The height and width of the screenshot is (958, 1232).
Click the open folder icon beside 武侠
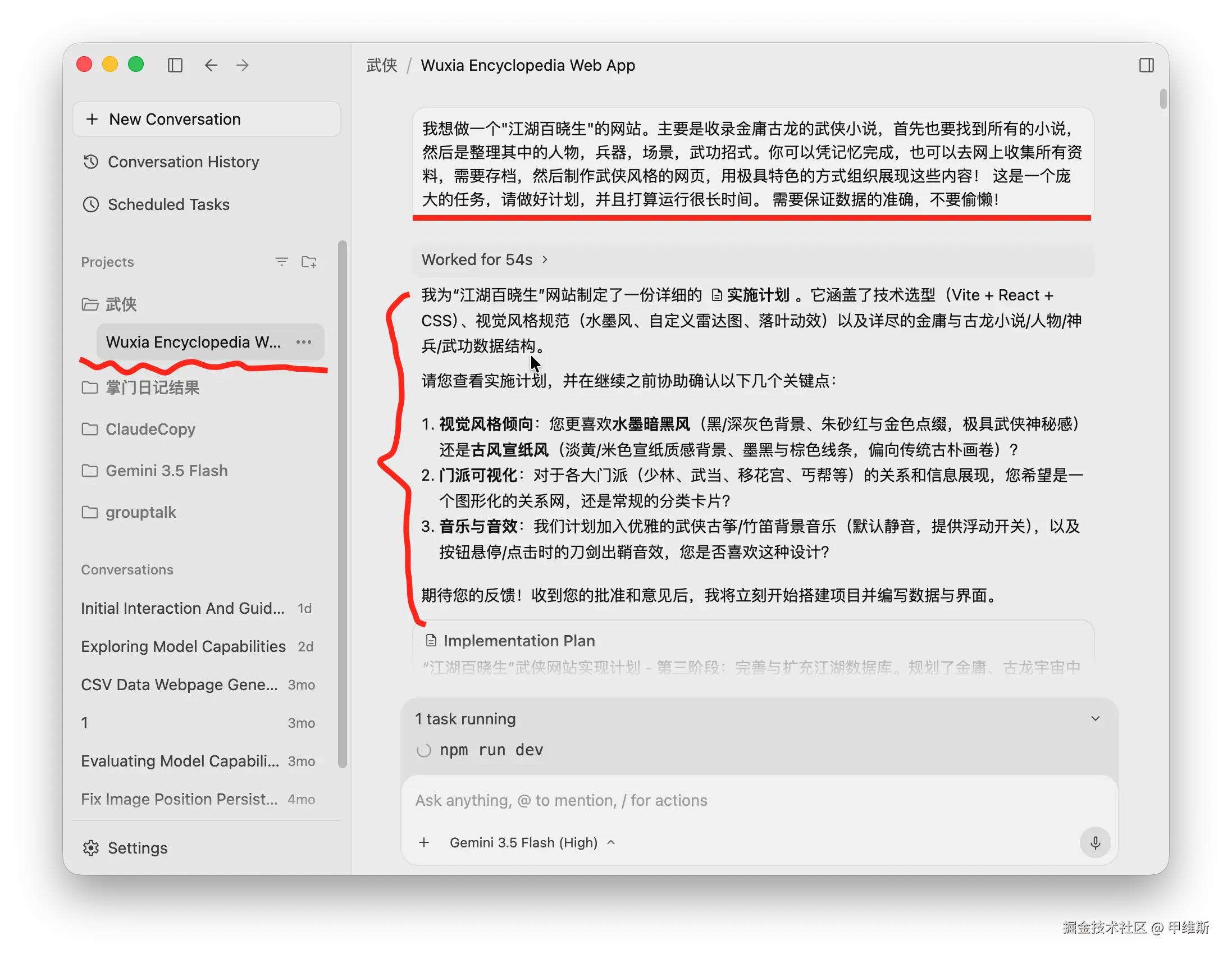[90, 305]
